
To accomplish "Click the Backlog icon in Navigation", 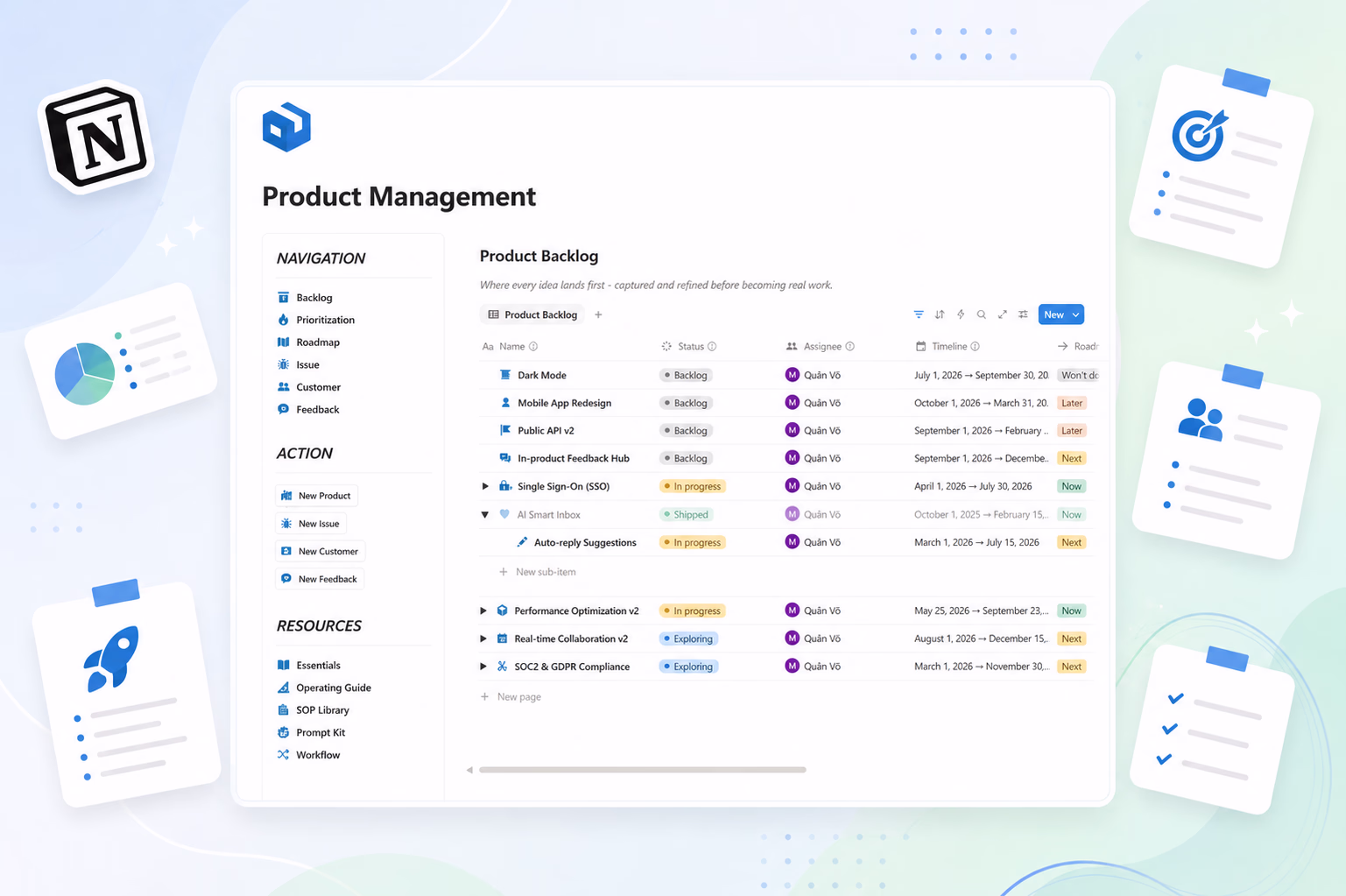I will tap(283, 297).
